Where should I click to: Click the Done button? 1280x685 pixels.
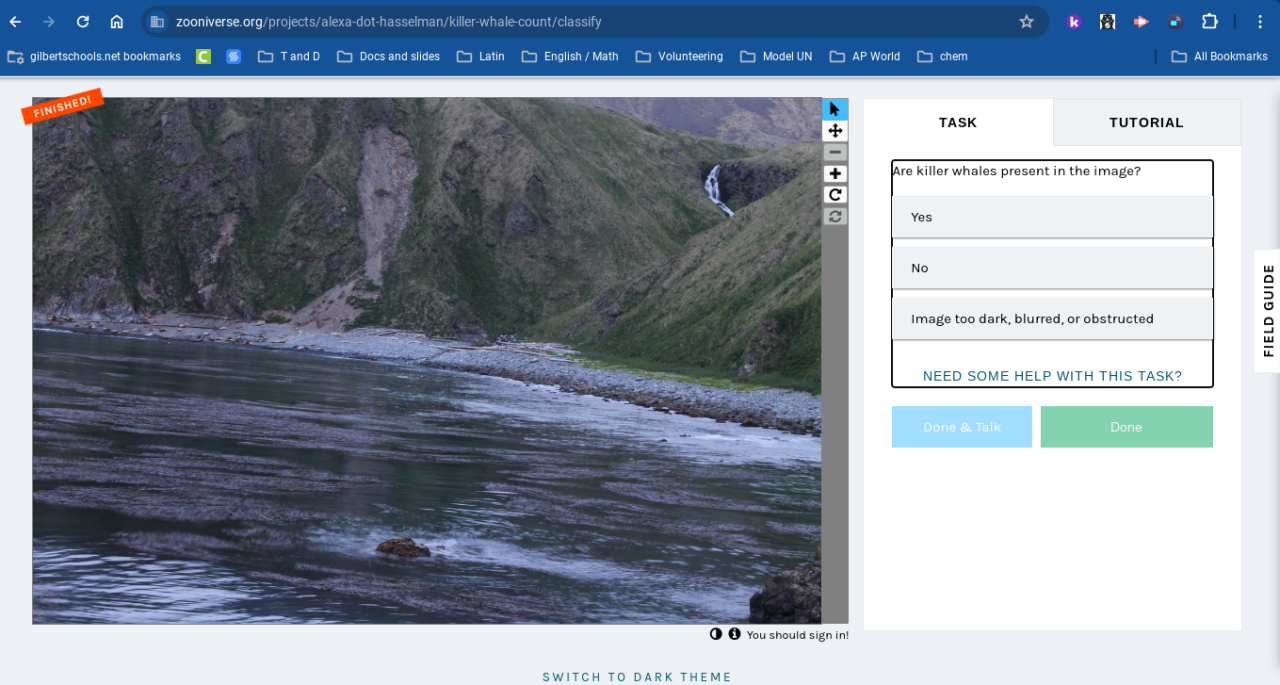point(1126,427)
